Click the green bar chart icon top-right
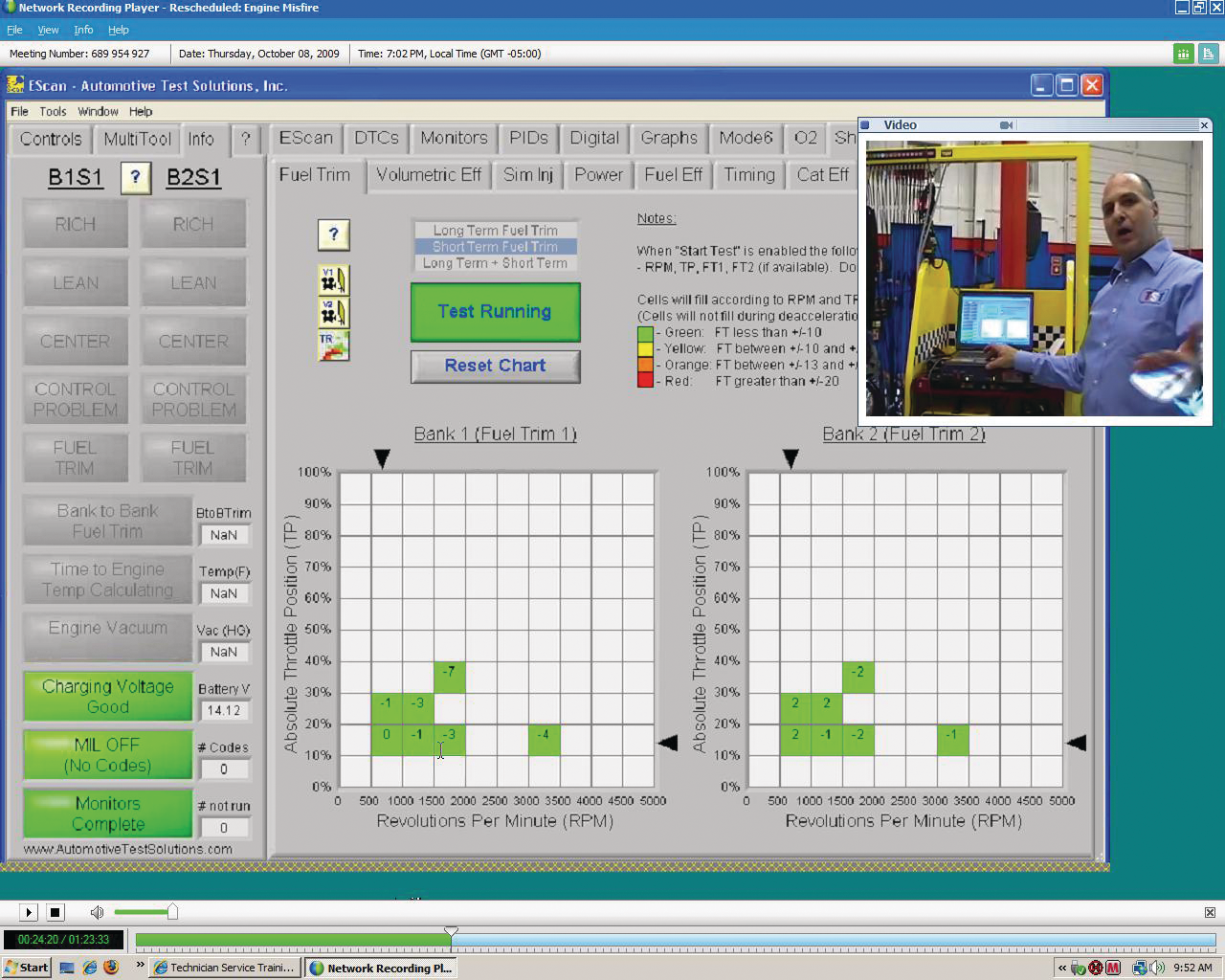 pyautogui.click(x=1184, y=54)
